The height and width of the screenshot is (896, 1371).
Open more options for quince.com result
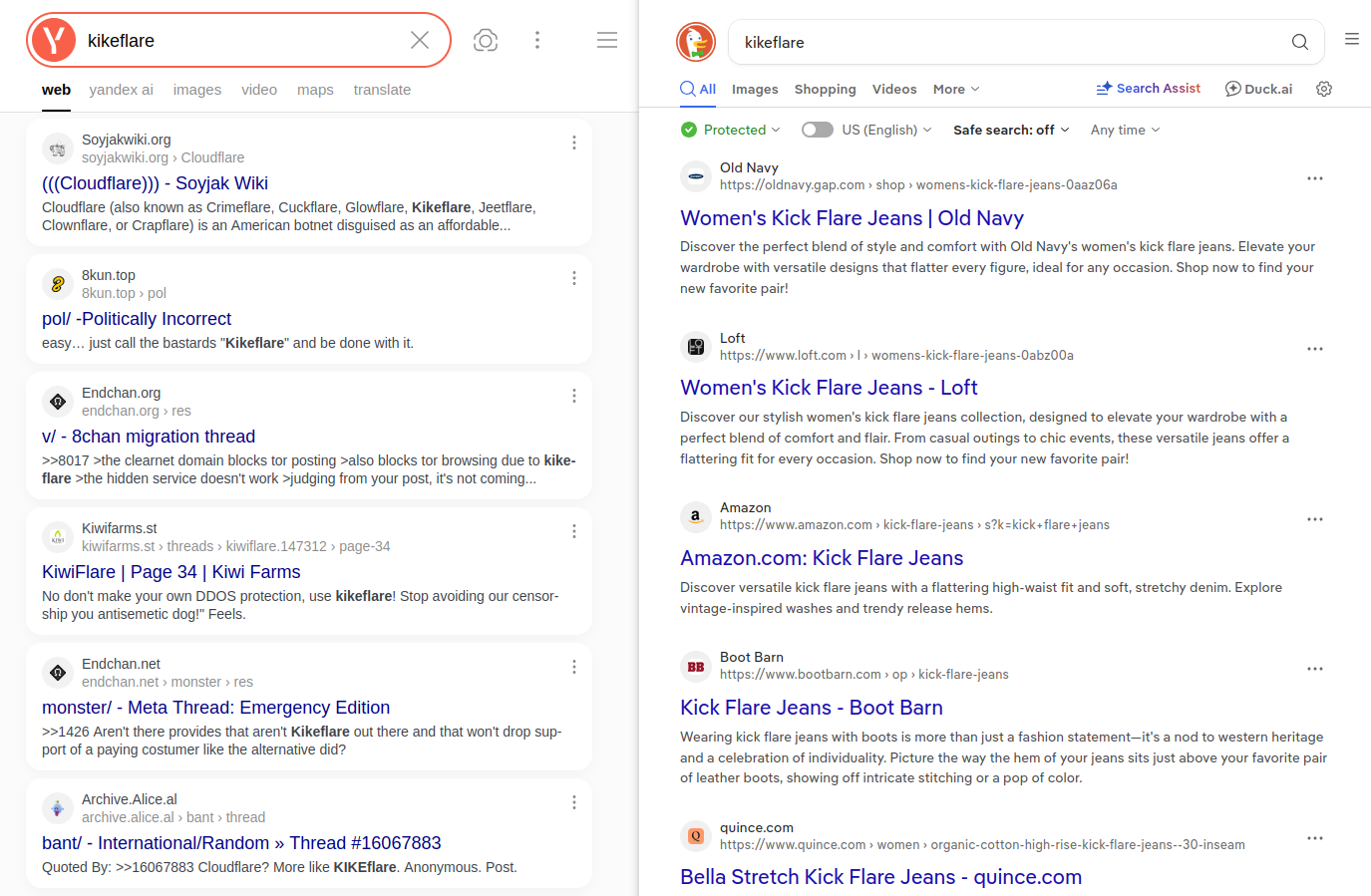point(1315,838)
